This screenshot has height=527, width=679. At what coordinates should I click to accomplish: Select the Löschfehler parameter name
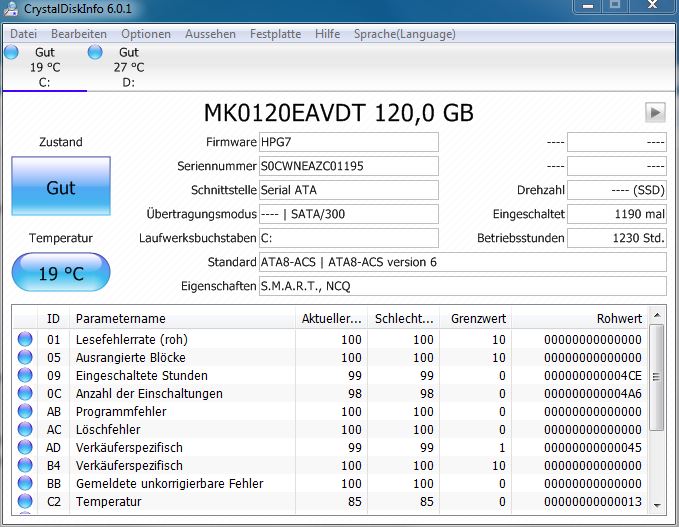108,430
